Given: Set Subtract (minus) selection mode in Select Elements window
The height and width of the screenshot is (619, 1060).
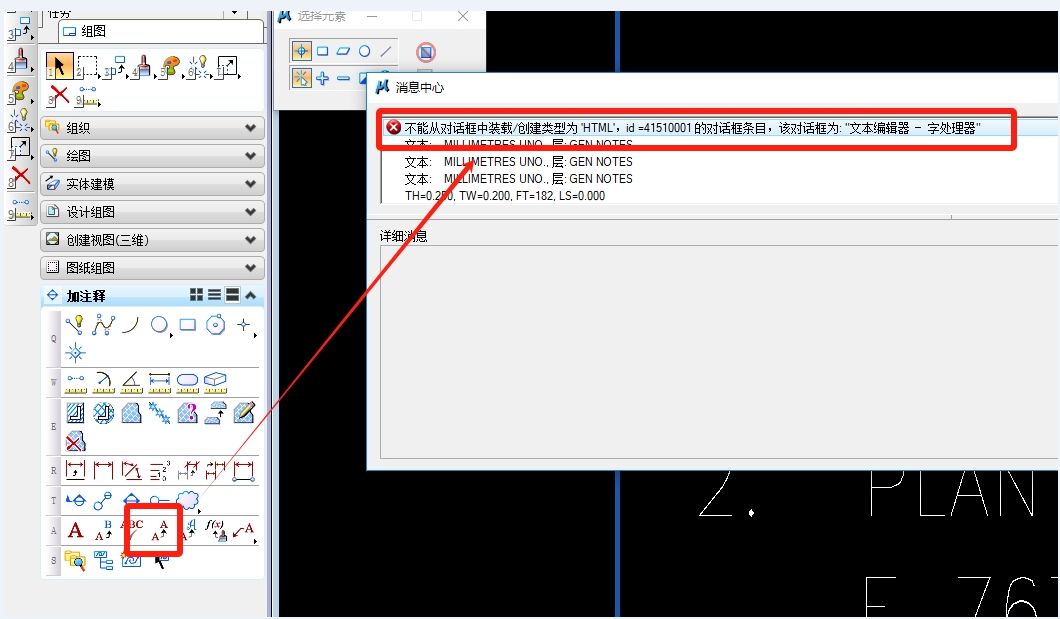Looking at the screenshot, I should [x=343, y=78].
